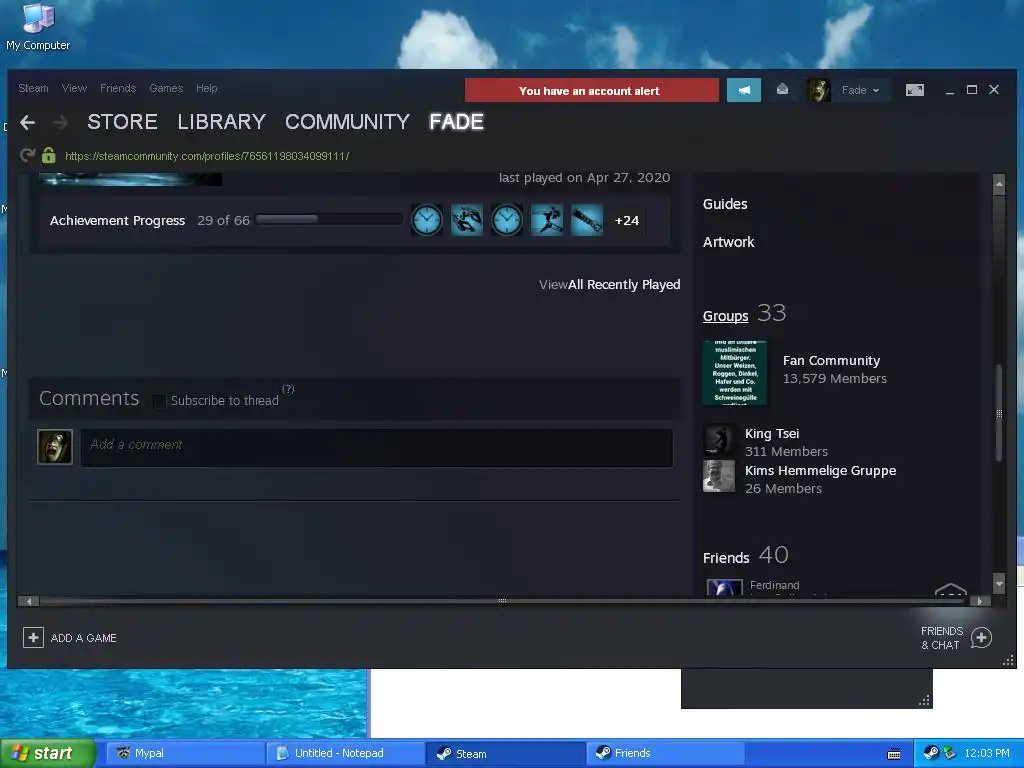Screen dimensions: 1024x768
Task: Go to the STORE tab
Action: (122, 121)
